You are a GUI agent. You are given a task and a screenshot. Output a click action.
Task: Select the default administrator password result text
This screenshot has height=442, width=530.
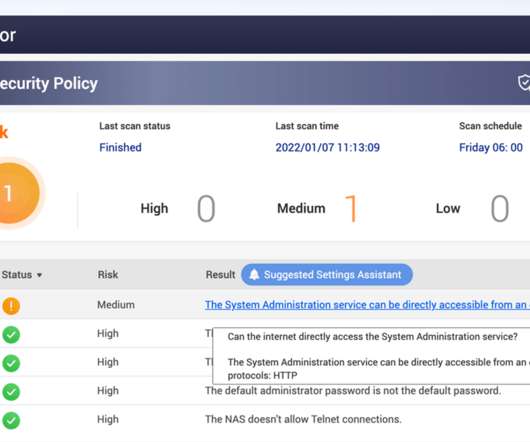pyautogui.click(x=353, y=391)
